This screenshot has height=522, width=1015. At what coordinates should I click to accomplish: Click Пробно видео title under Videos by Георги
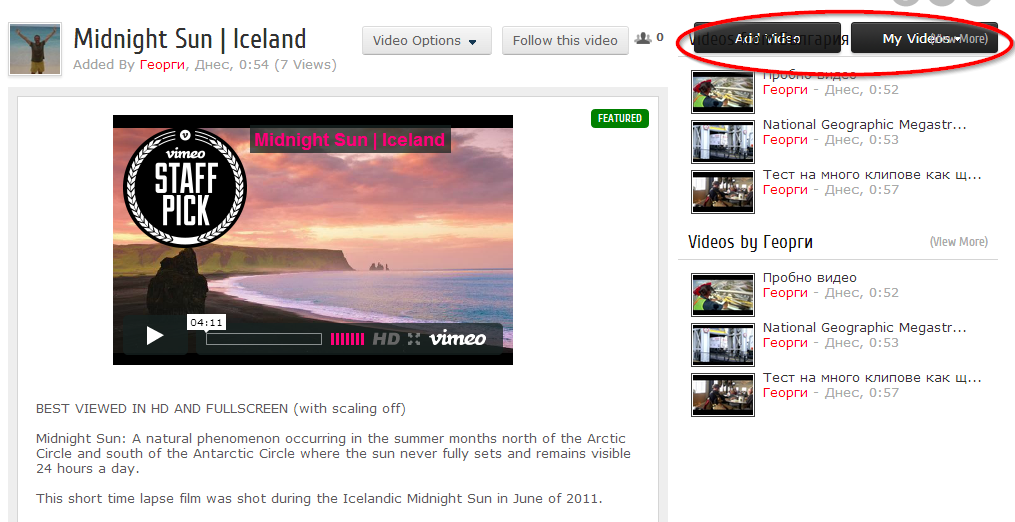(810, 277)
